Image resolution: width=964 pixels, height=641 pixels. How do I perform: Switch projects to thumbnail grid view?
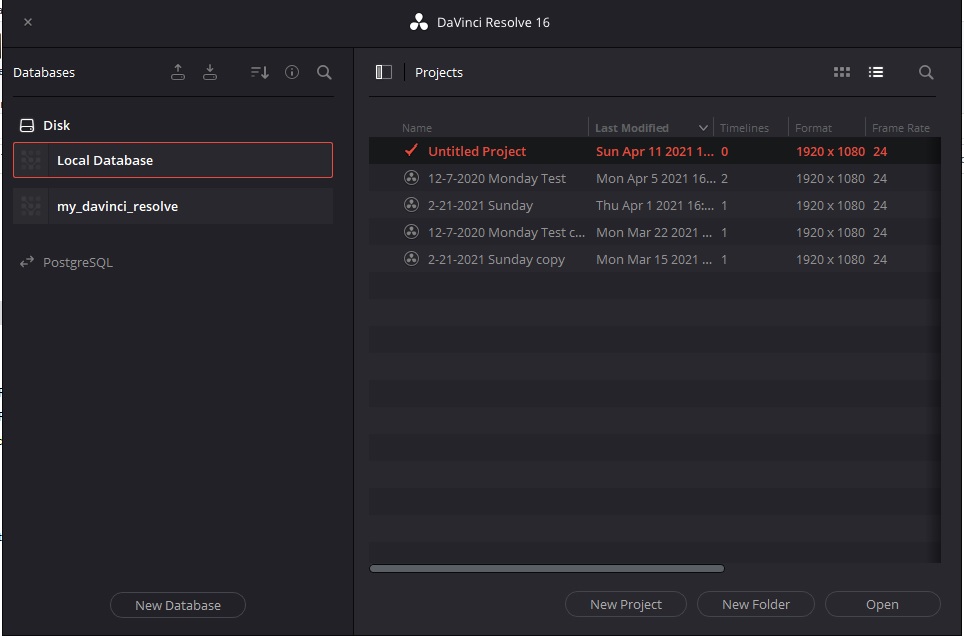[x=842, y=73]
